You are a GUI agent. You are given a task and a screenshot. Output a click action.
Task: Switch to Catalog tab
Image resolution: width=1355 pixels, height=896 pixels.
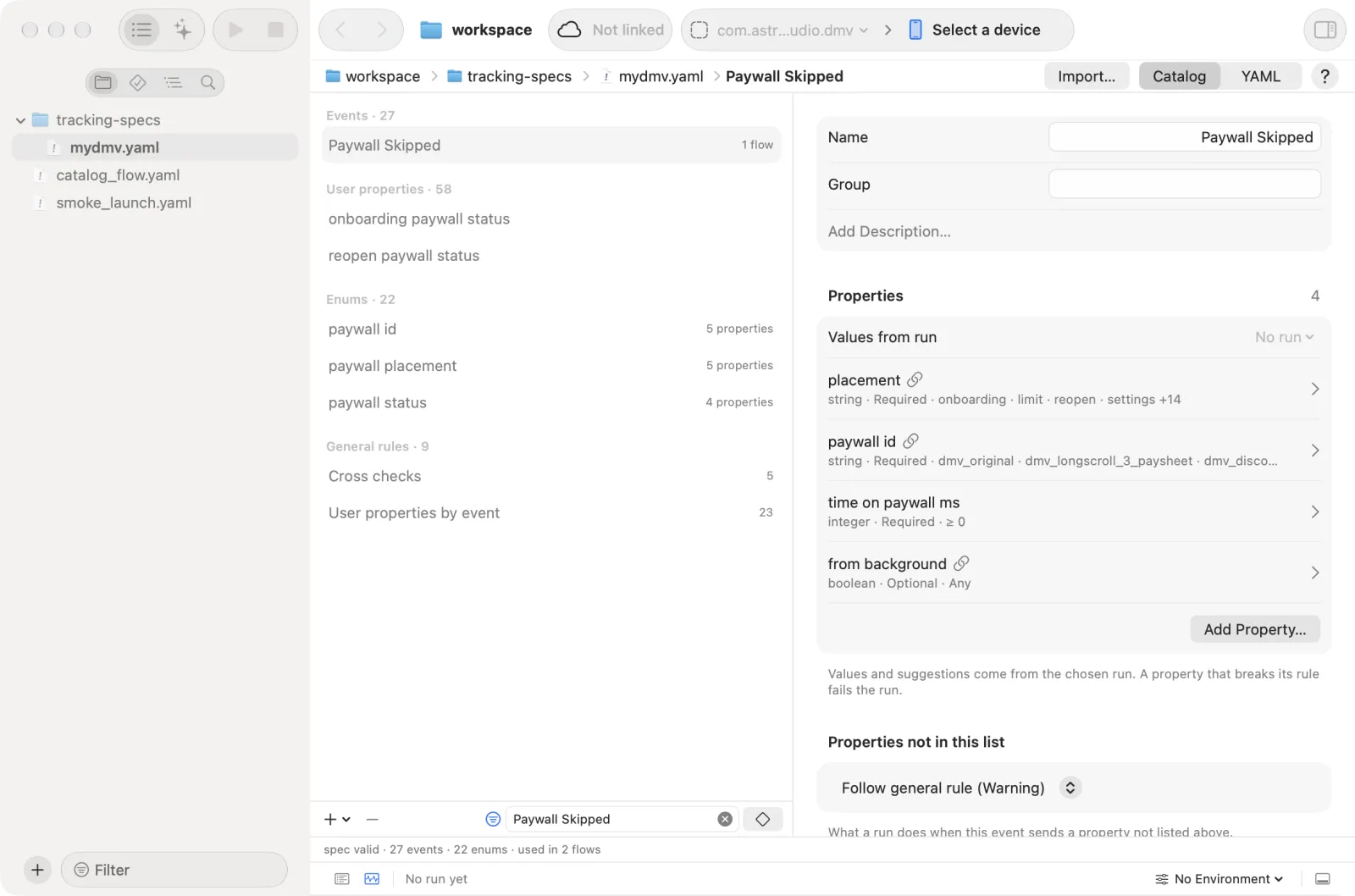(1179, 76)
